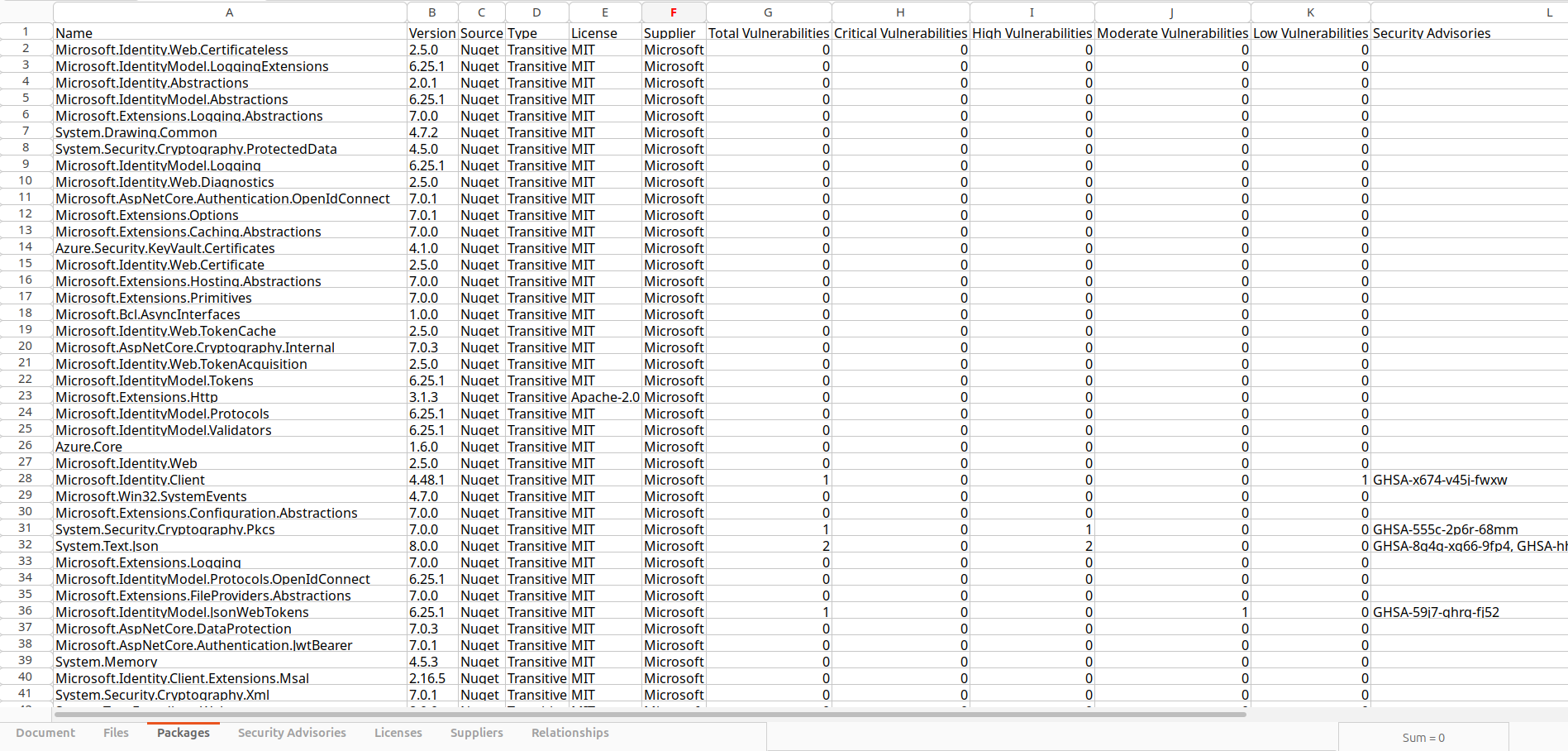
Task: Open the Relationships sheet tab
Action: [570, 733]
